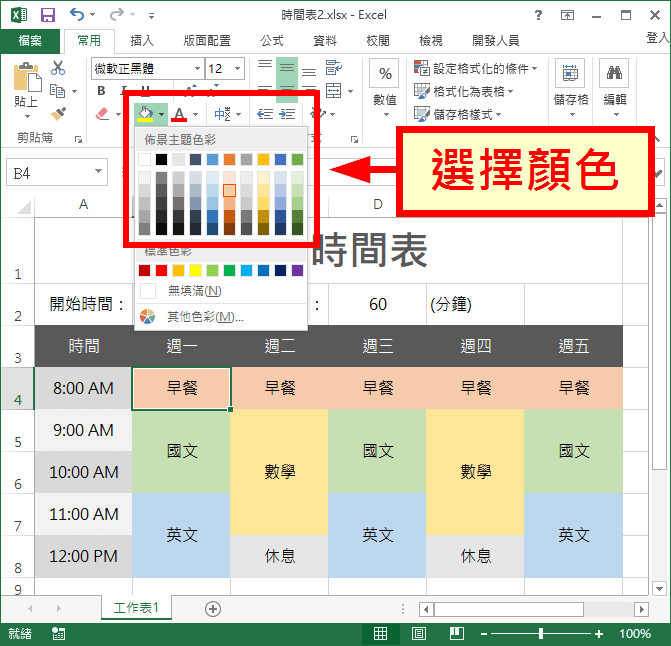Choose 無填滿 No Fill option
The height and width of the screenshot is (646, 671).
pyautogui.click(x=221, y=291)
